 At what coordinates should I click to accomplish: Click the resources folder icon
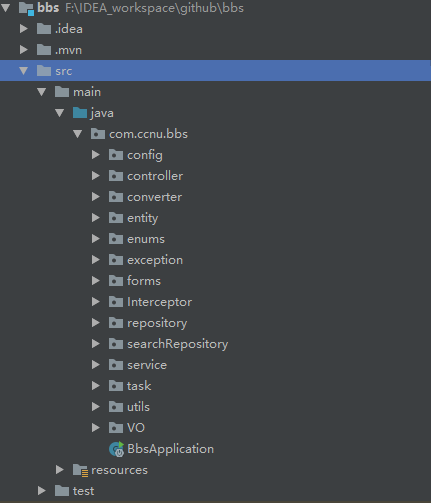[x=80, y=470]
